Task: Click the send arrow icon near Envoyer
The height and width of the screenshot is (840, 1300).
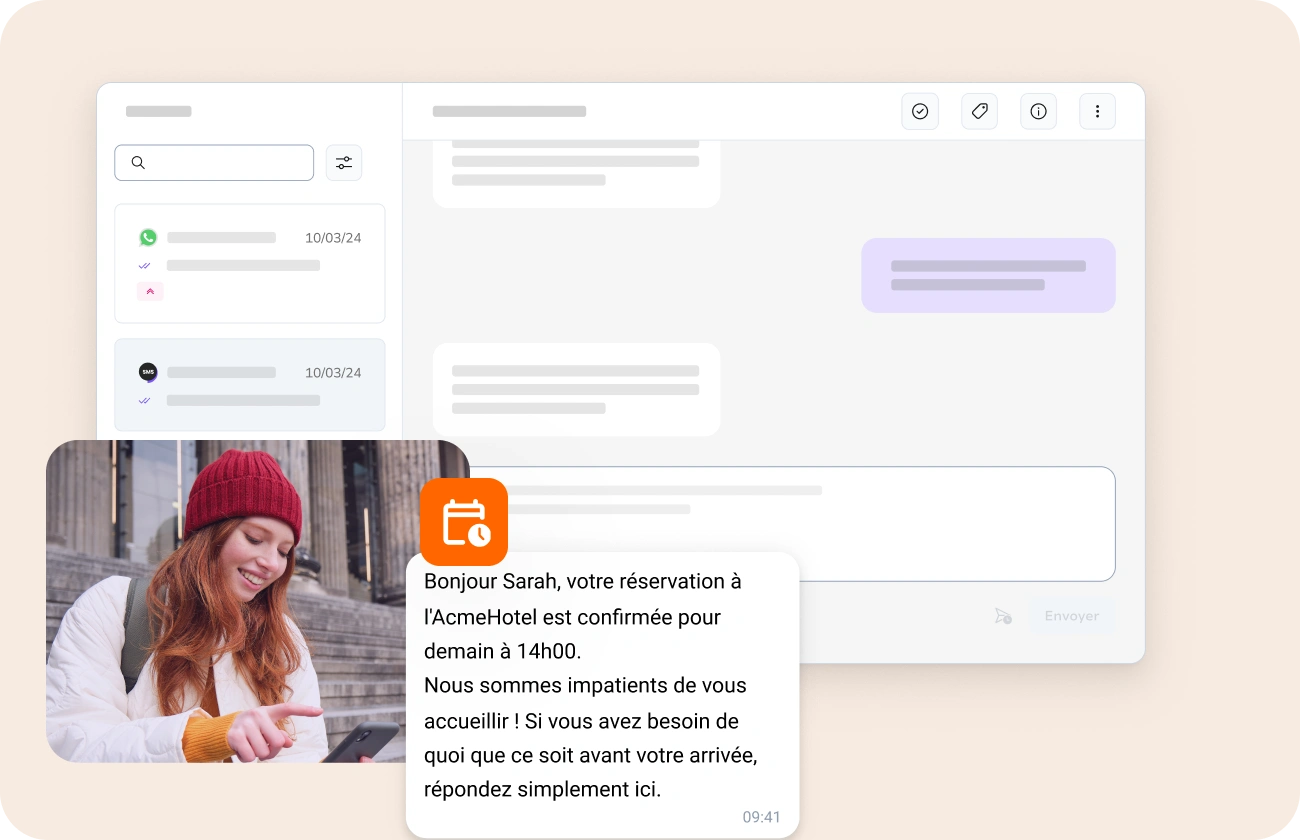Action: click(1003, 616)
